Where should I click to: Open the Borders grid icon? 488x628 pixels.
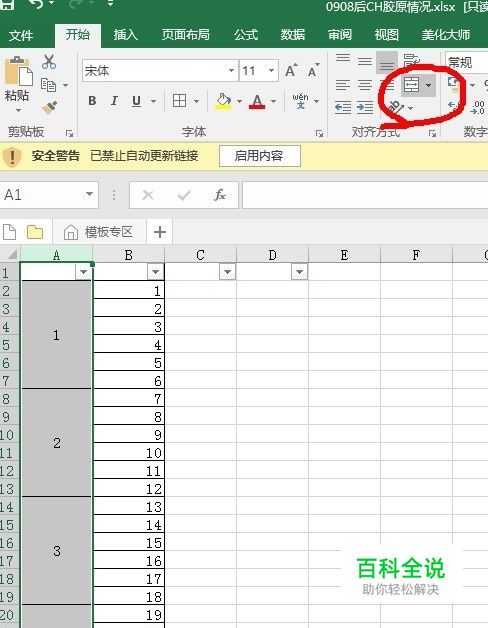tap(179, 101)
